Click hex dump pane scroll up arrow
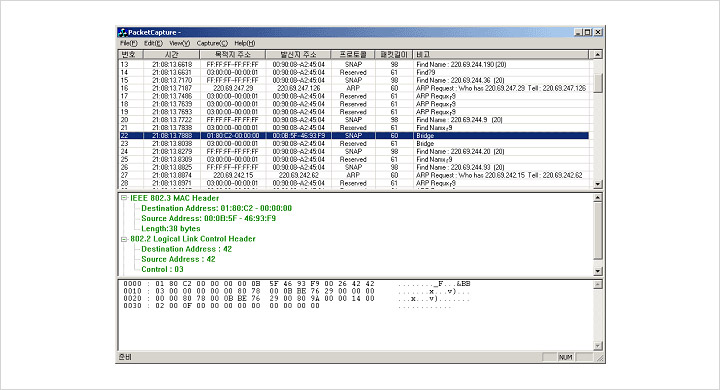720x390 pixels. point(597,284)
